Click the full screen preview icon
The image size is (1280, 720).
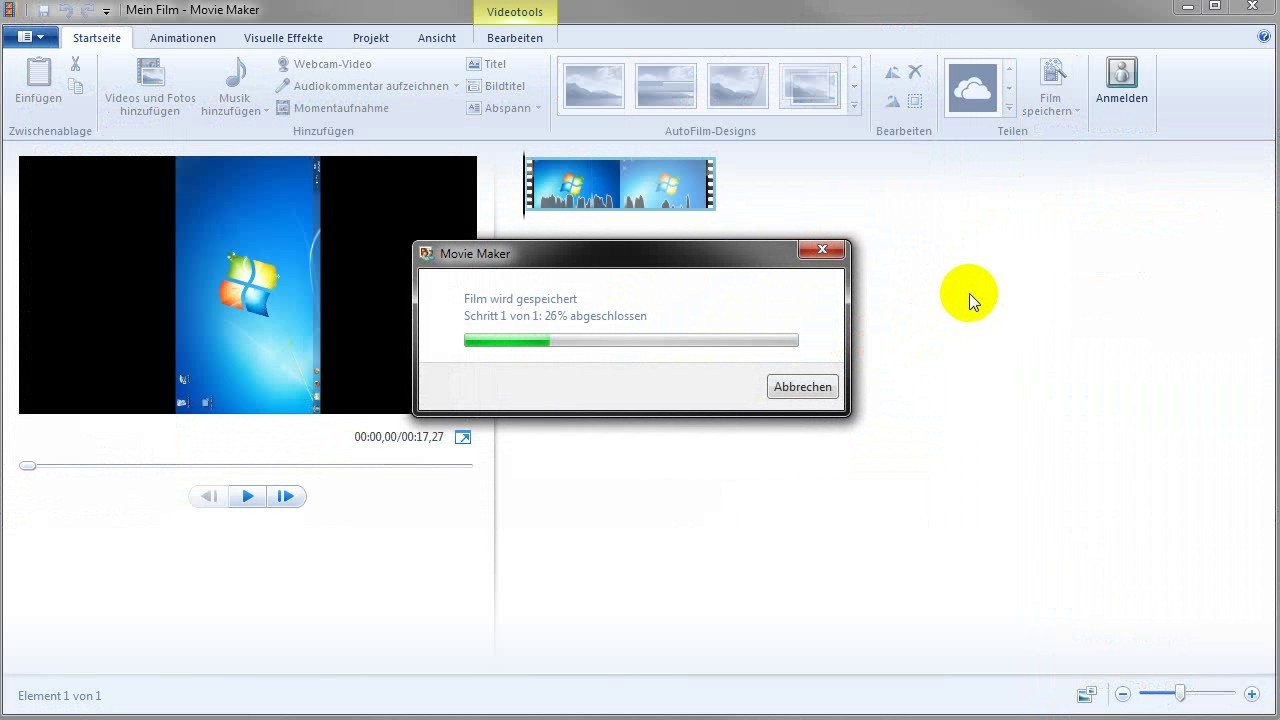(x=462, y=437)
